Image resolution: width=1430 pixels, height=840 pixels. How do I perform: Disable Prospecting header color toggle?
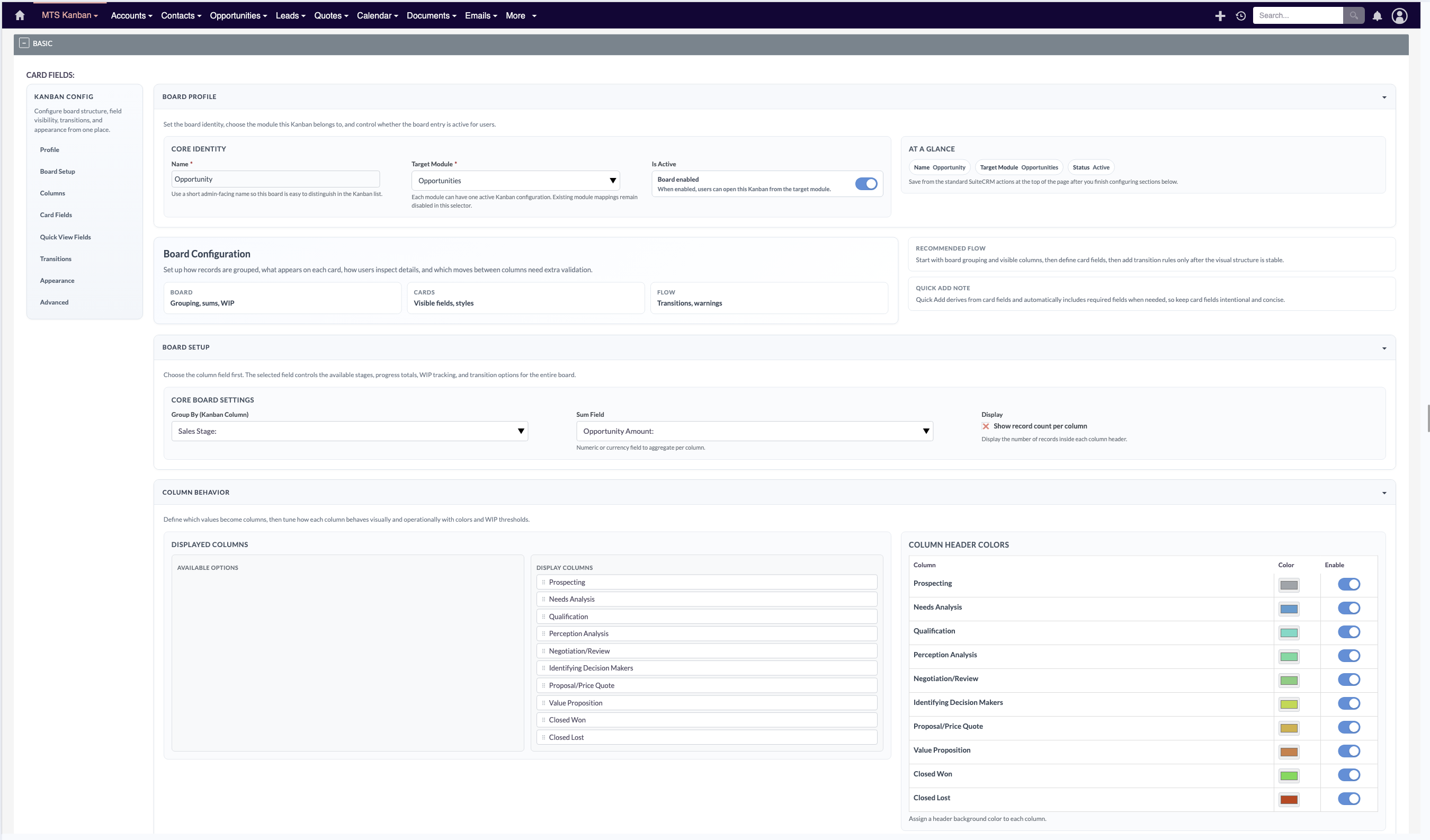1349,585
